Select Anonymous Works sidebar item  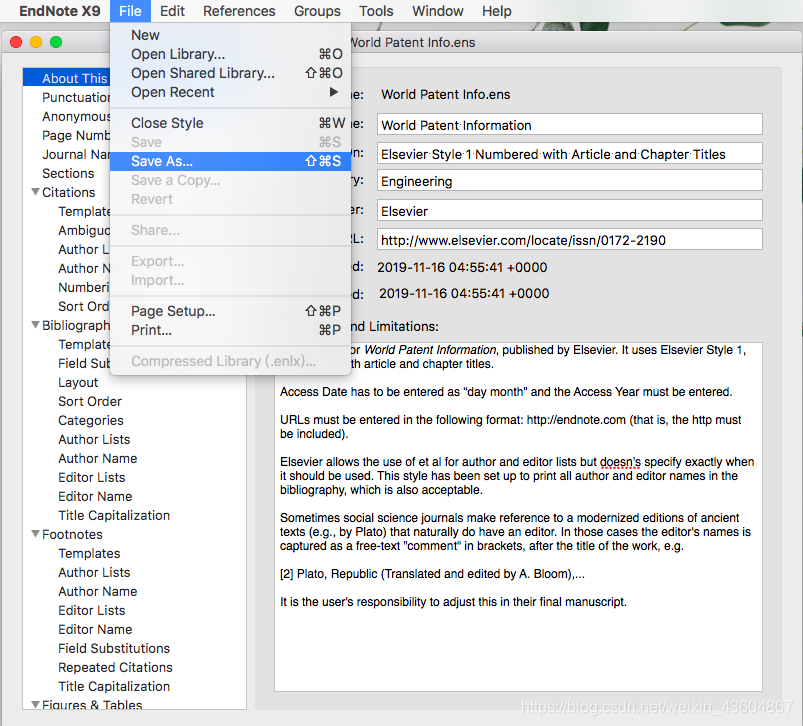coord(76,116)
